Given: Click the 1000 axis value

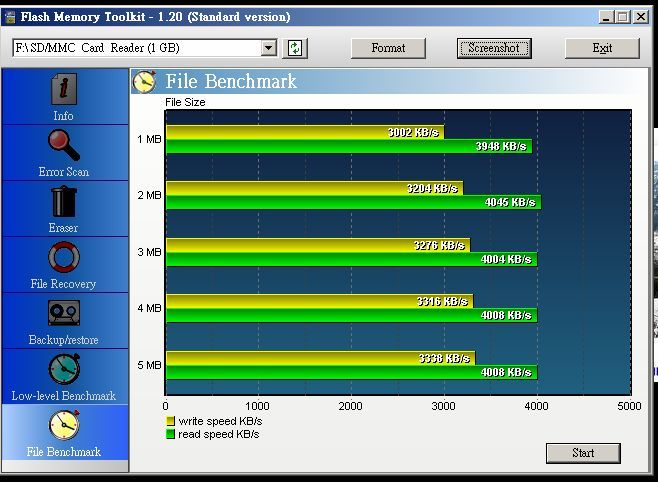Looking at the screenshot, I should [x=258, y=406].
